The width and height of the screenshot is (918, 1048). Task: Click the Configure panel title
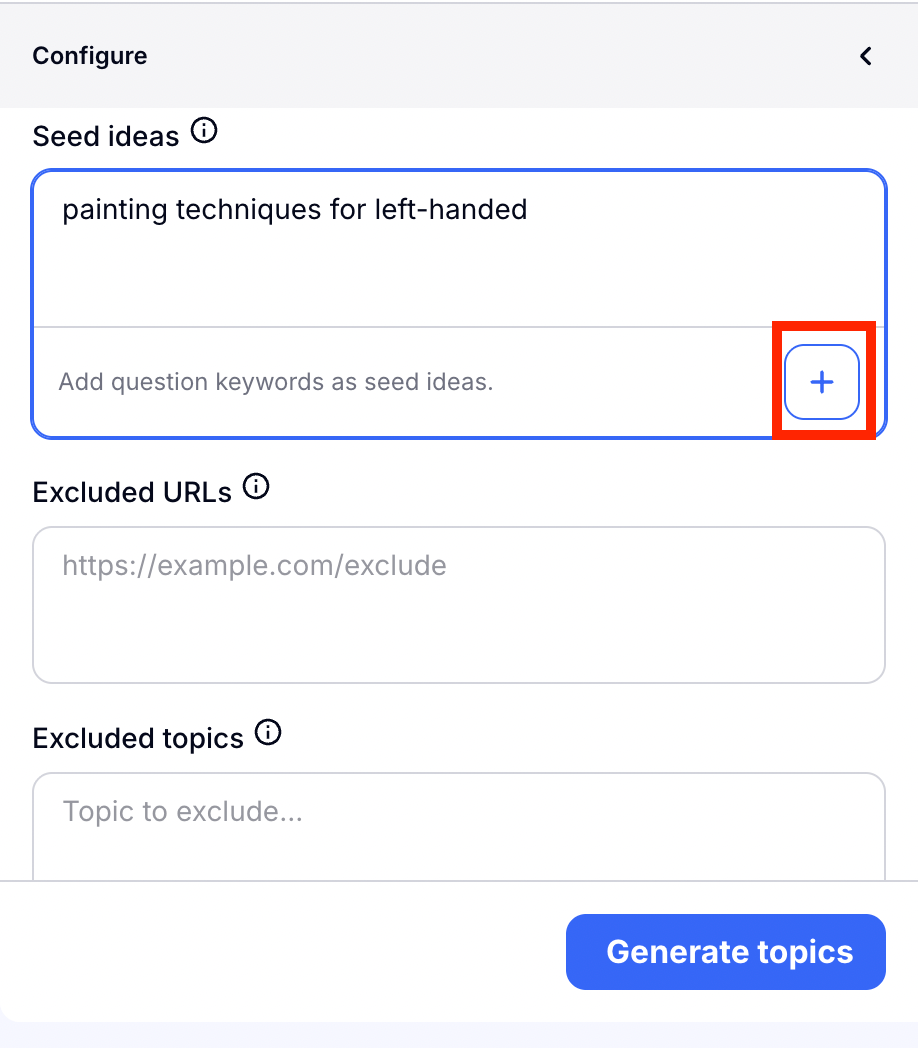[90, 56]
